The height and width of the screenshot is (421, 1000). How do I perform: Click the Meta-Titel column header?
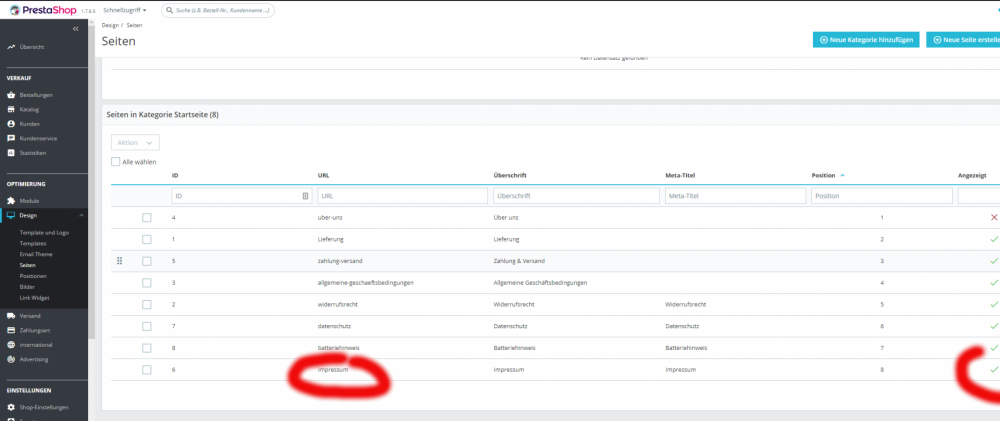[x=680, y=175]
